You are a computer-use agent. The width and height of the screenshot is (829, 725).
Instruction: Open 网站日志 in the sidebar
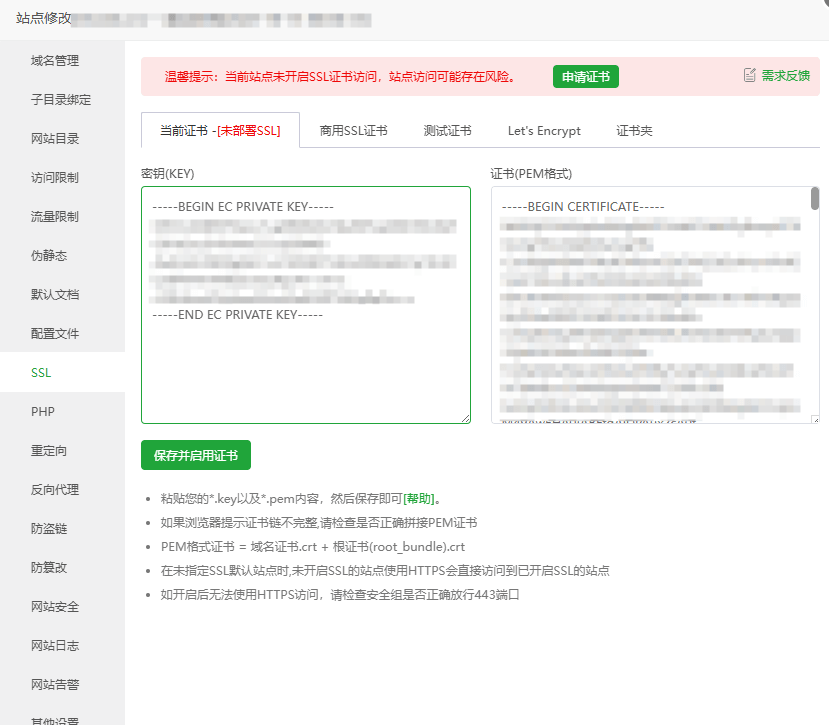click(55, 646)
